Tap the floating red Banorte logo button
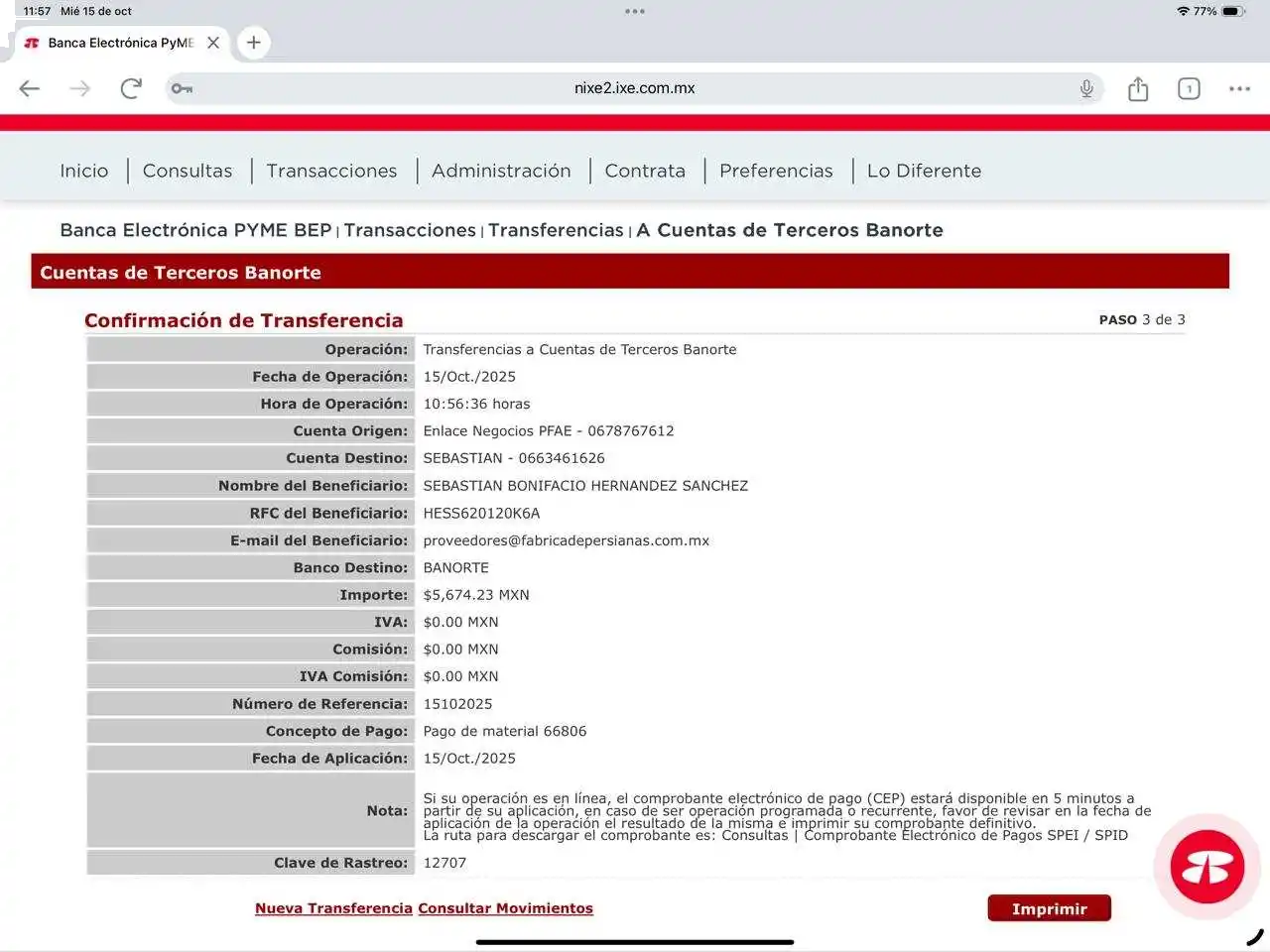The width and height of the screenshot is (1270, 952). [1206, 867]
